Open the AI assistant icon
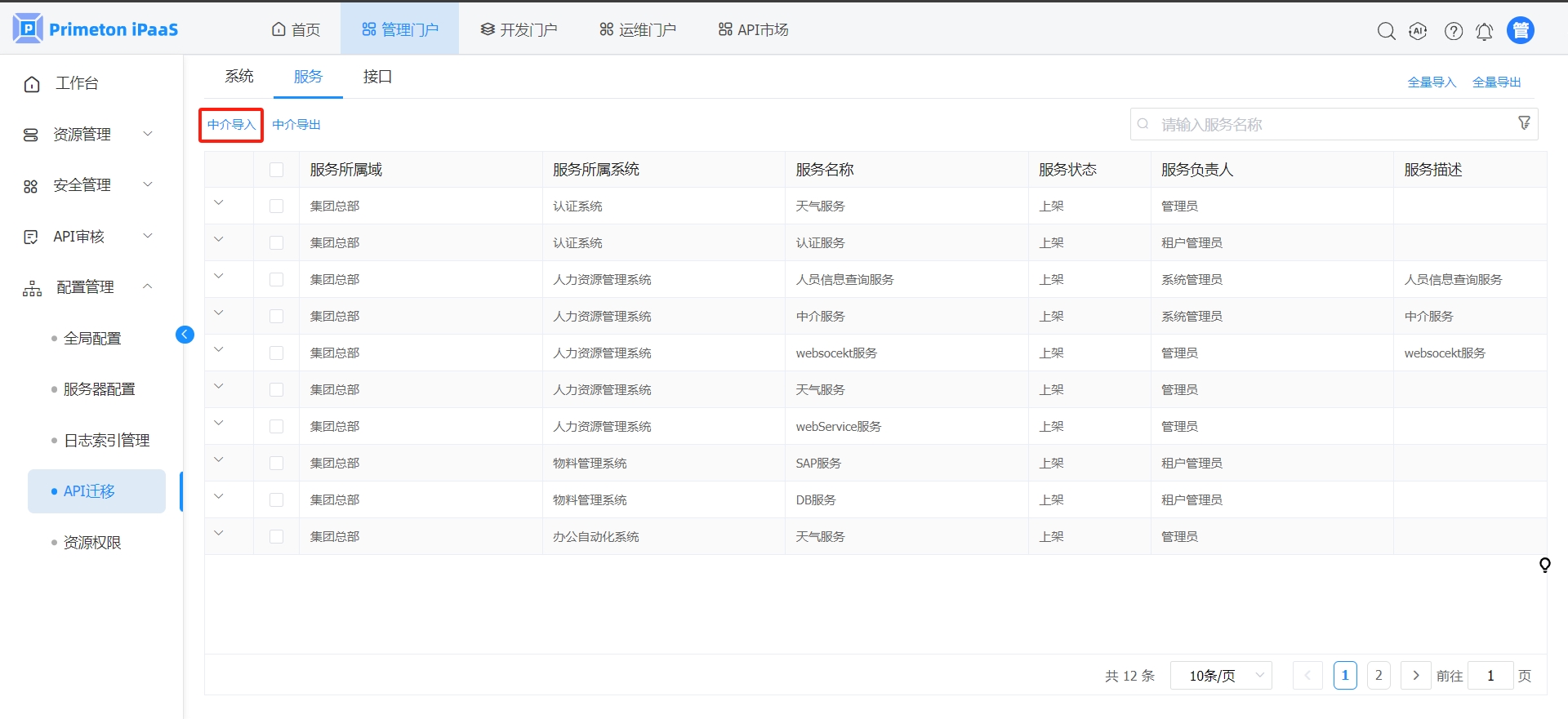The image size is (1568, 719). [x=1418, y=31]
